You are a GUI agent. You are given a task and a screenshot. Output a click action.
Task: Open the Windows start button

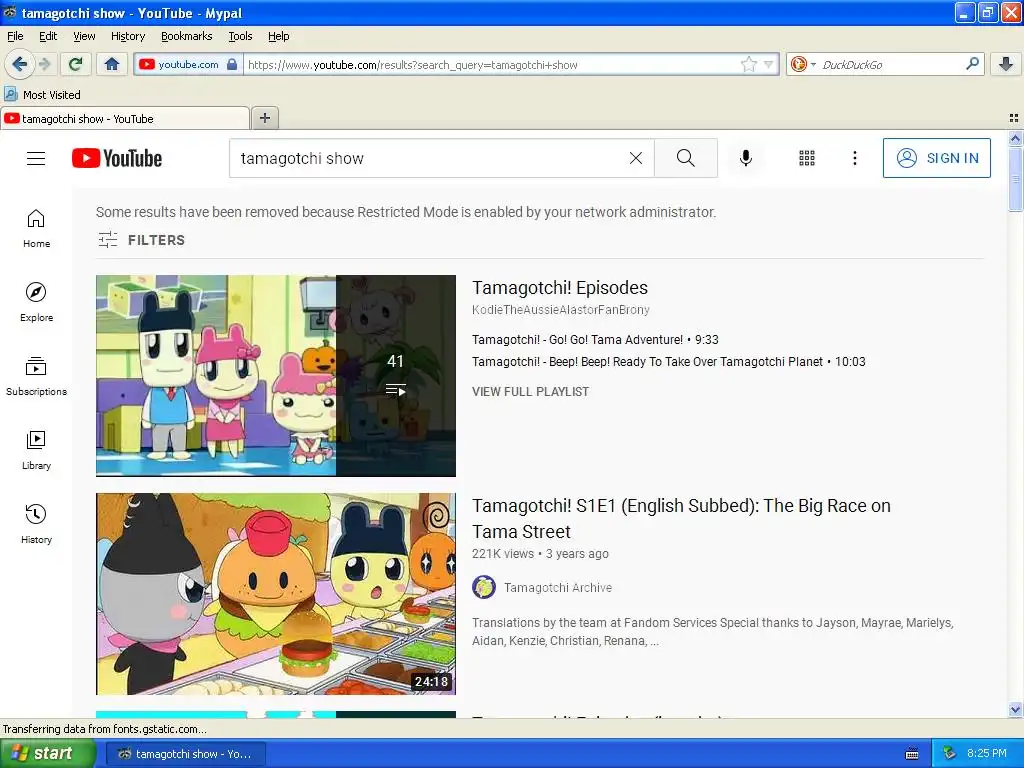click(46, 754)
